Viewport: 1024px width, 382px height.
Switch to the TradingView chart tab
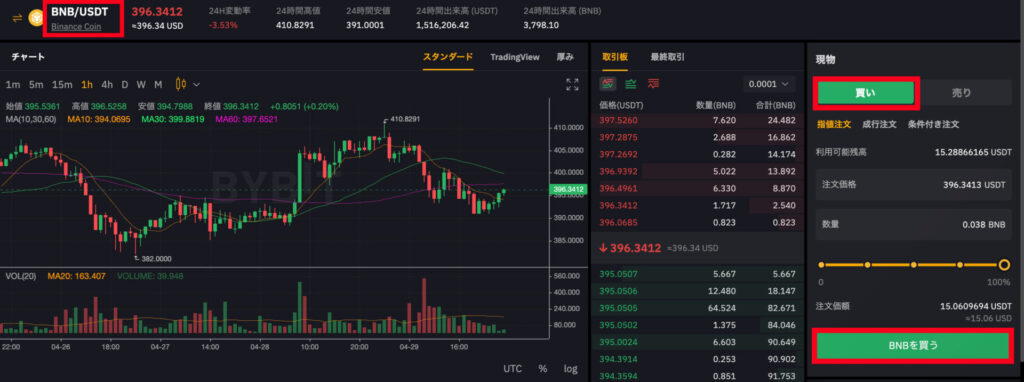515,57
